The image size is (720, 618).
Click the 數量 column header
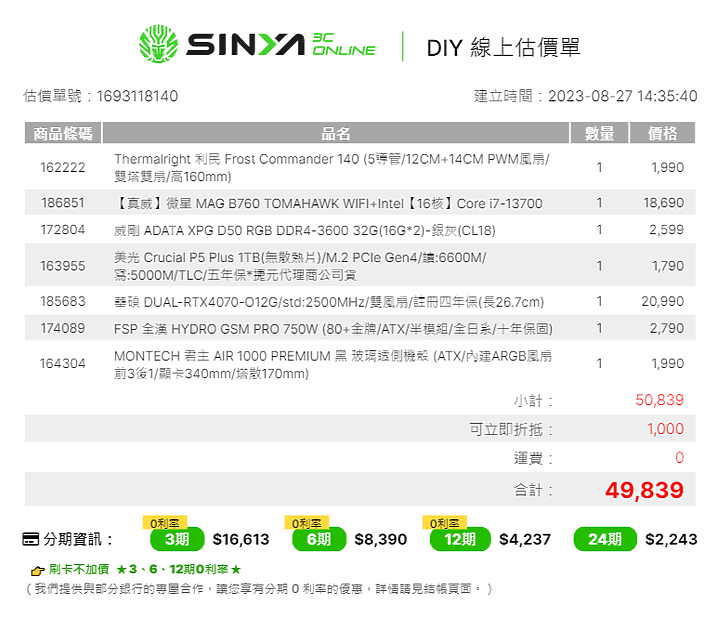(599, 133)
